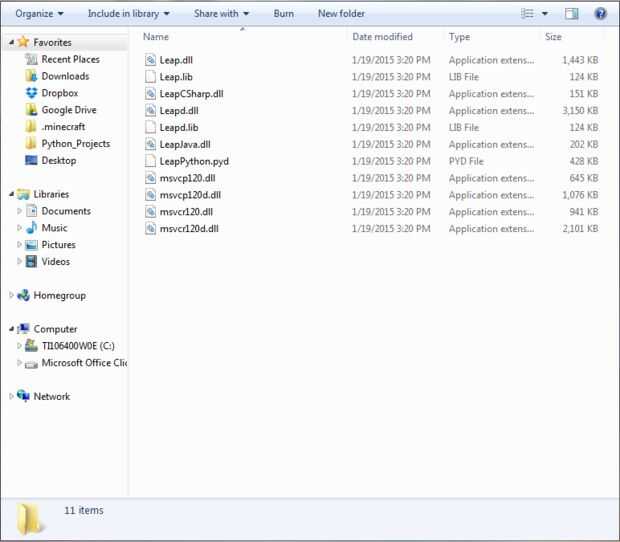Screen dimensions: 620x542
Task: Expand the TI106400W0E (C:) drive
Action: click(x=19, y=346)
